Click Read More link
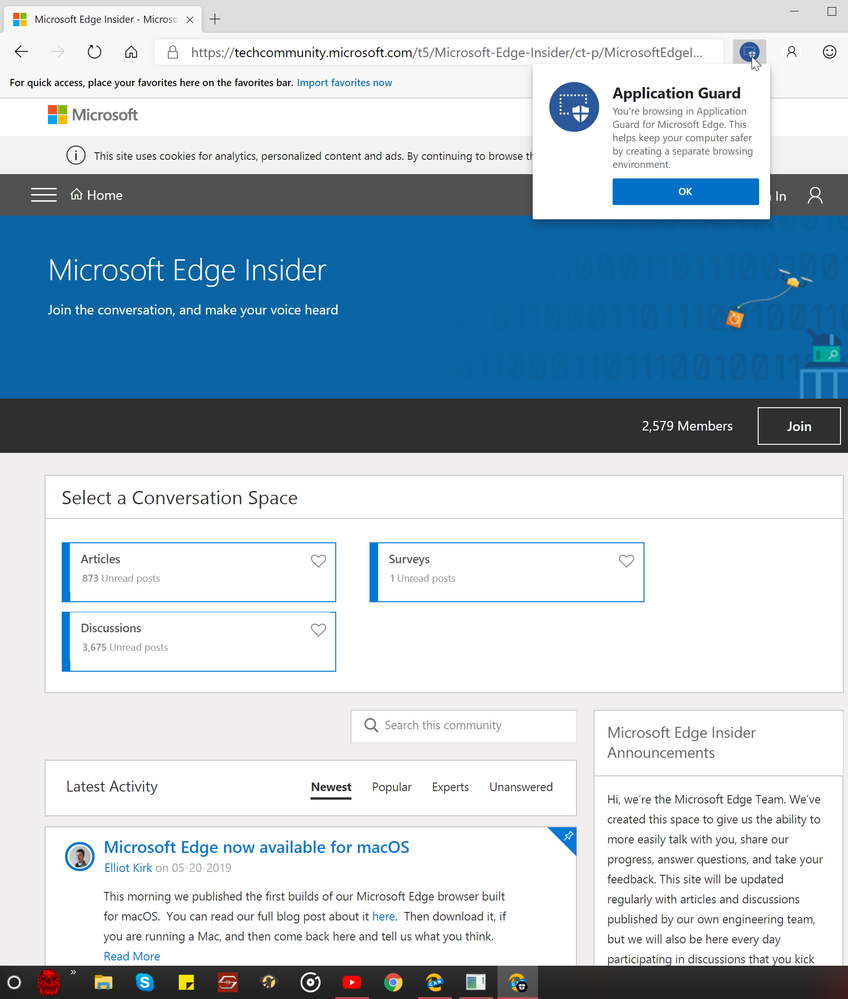Screen dimensions: 848x999 point(132,956)
